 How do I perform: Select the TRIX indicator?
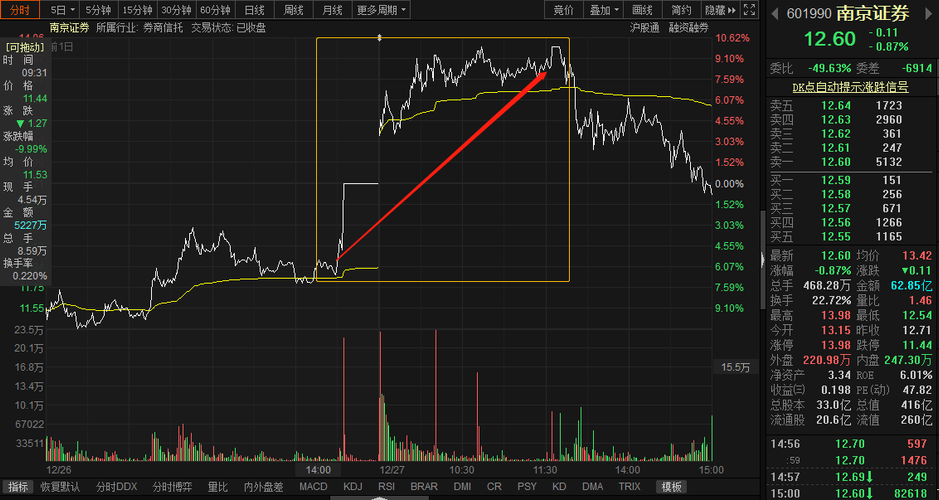pyautogui.click(x=629, y=487)
